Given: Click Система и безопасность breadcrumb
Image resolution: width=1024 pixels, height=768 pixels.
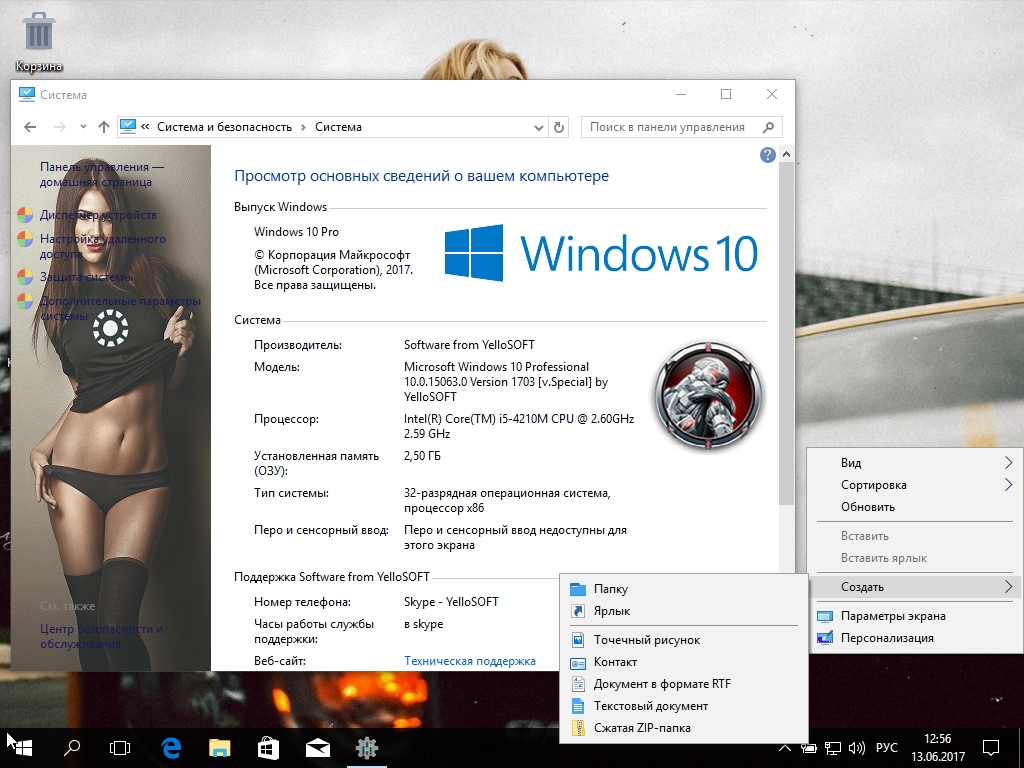Looking at the screenshot, I should tap(224, 127).
